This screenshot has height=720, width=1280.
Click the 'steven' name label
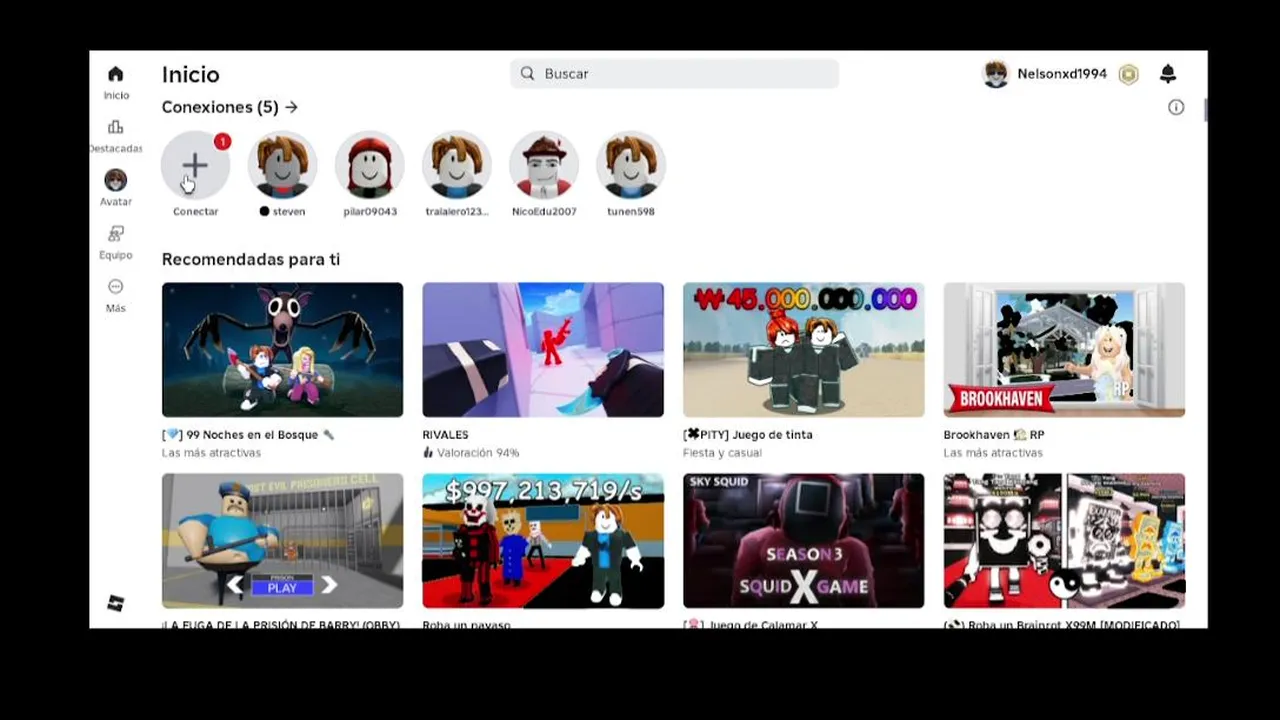pos(289,212)
